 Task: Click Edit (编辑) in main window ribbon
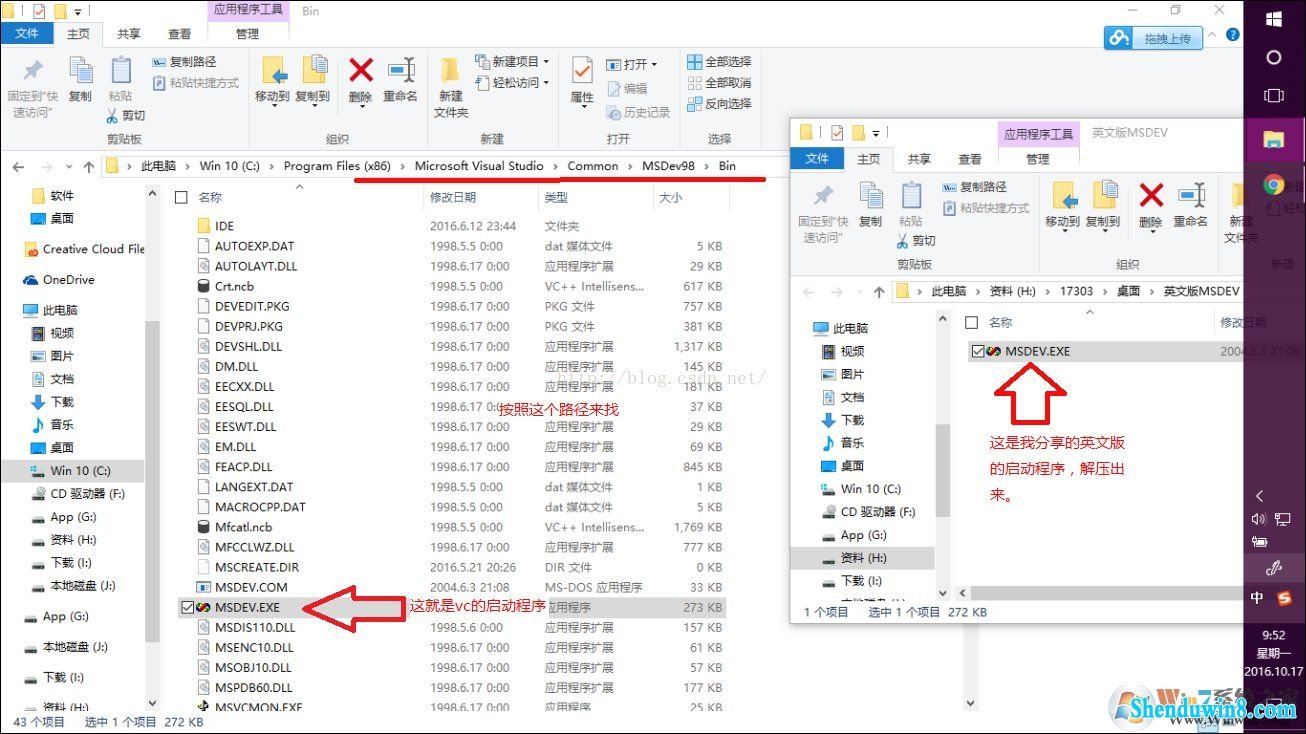click(626, 89)
